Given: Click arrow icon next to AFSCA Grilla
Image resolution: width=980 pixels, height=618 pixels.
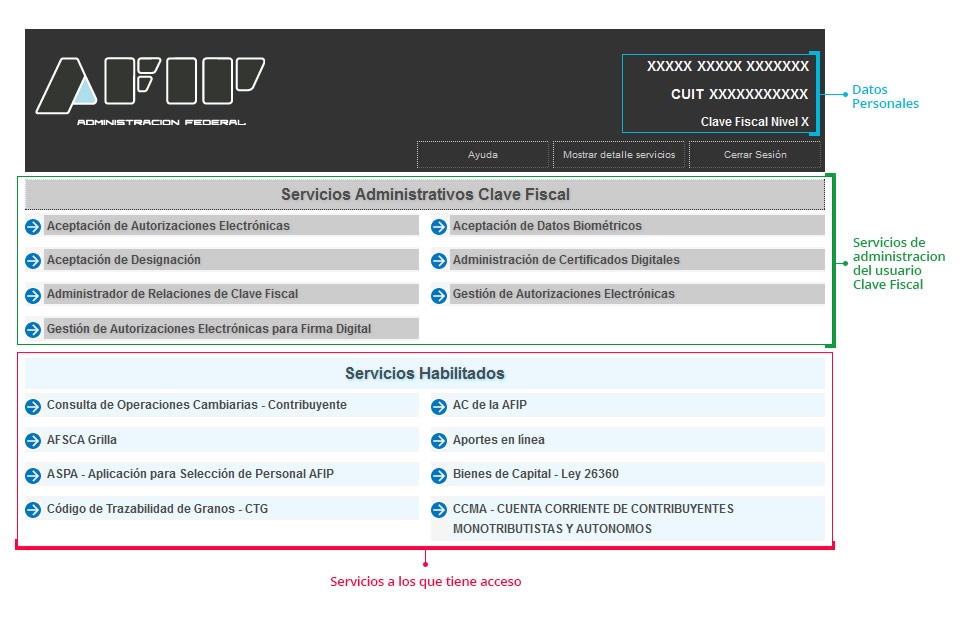Looking at the screenshot, I should pyautogui.click(x=33, y=441).
